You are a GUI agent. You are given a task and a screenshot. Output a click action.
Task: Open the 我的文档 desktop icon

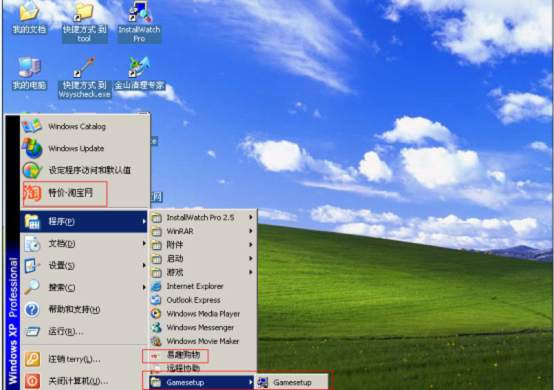pos(29,18)
